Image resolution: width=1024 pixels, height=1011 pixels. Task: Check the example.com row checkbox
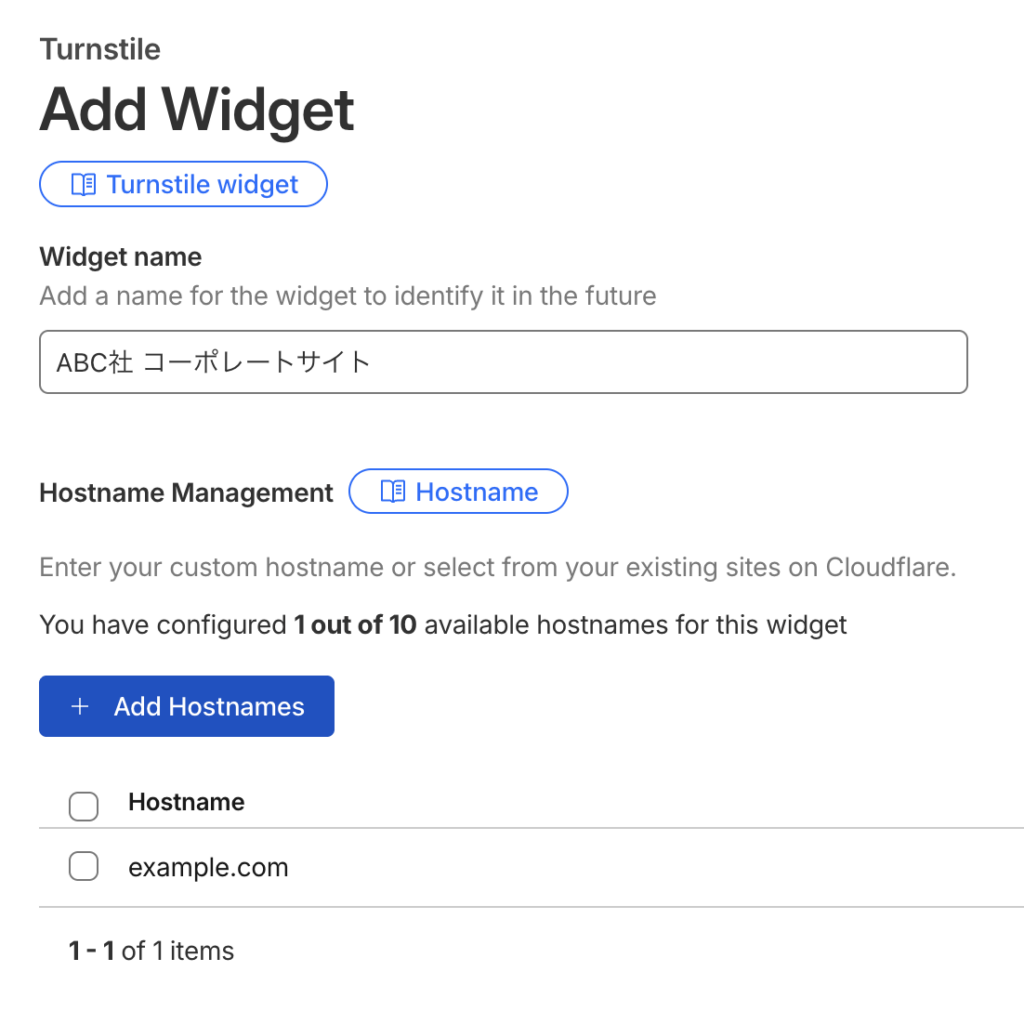point(83,867)
